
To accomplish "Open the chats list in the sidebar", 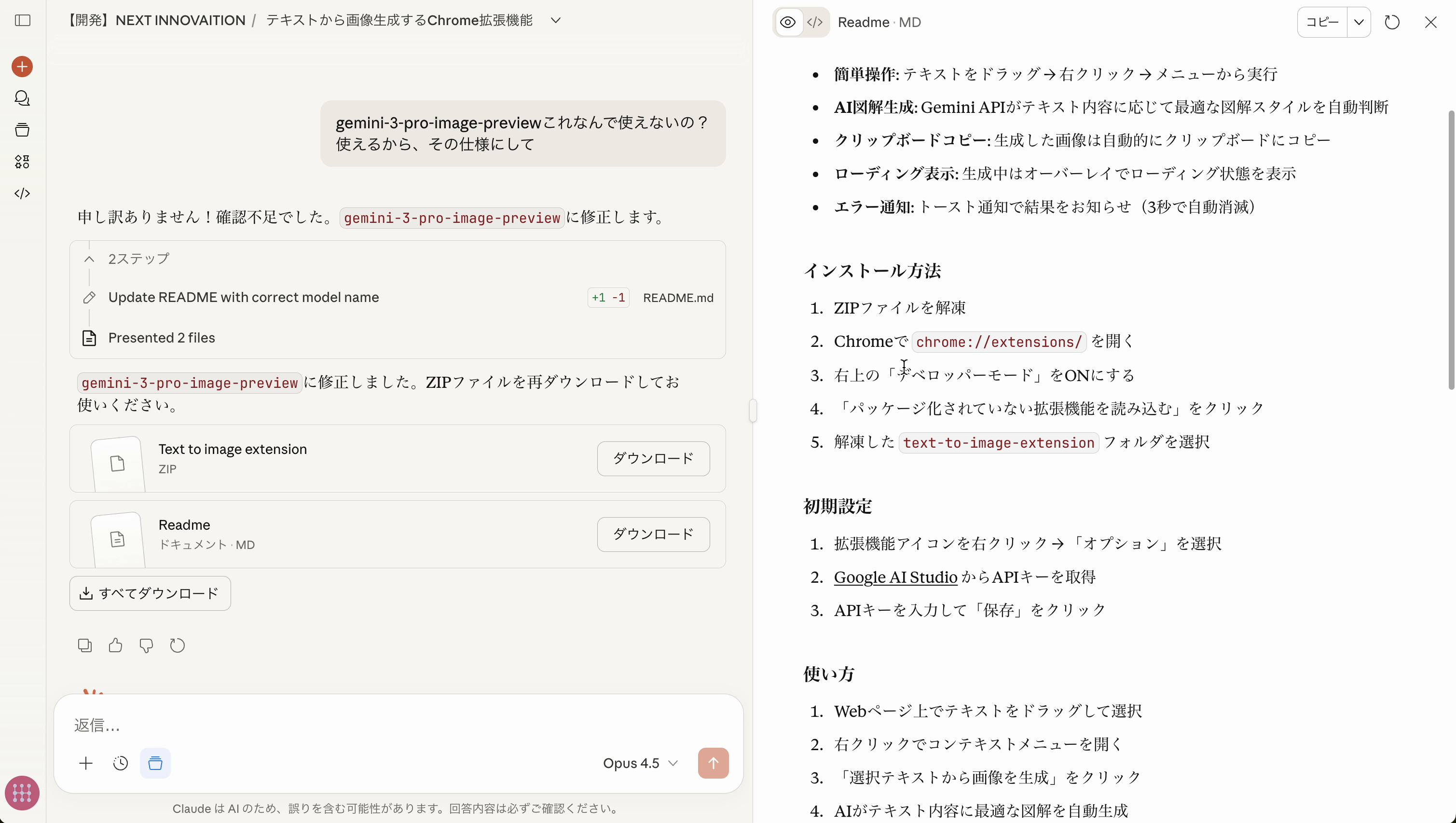I will click(22, 98).
